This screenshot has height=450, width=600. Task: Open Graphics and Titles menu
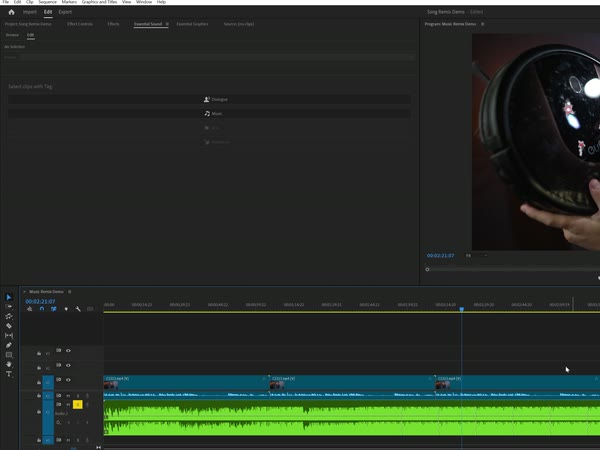(x=99, y=2)
